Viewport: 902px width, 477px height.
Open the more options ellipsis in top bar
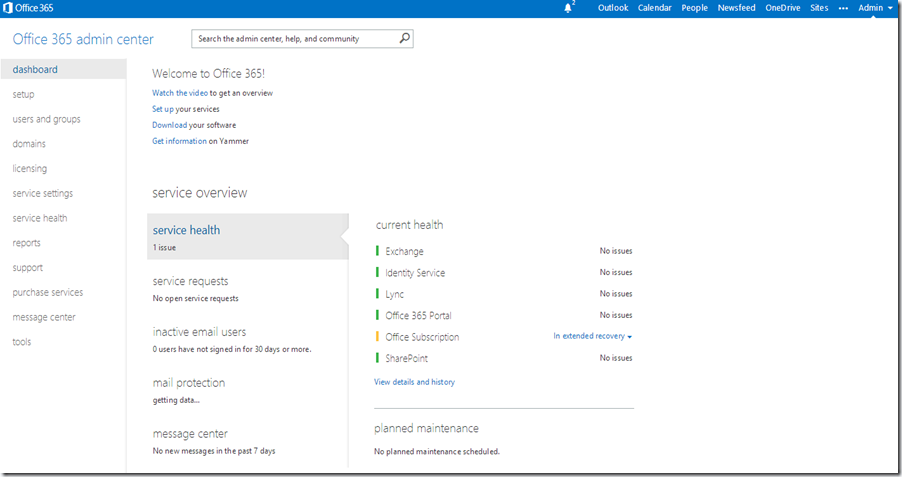click(x=843, y=8)
